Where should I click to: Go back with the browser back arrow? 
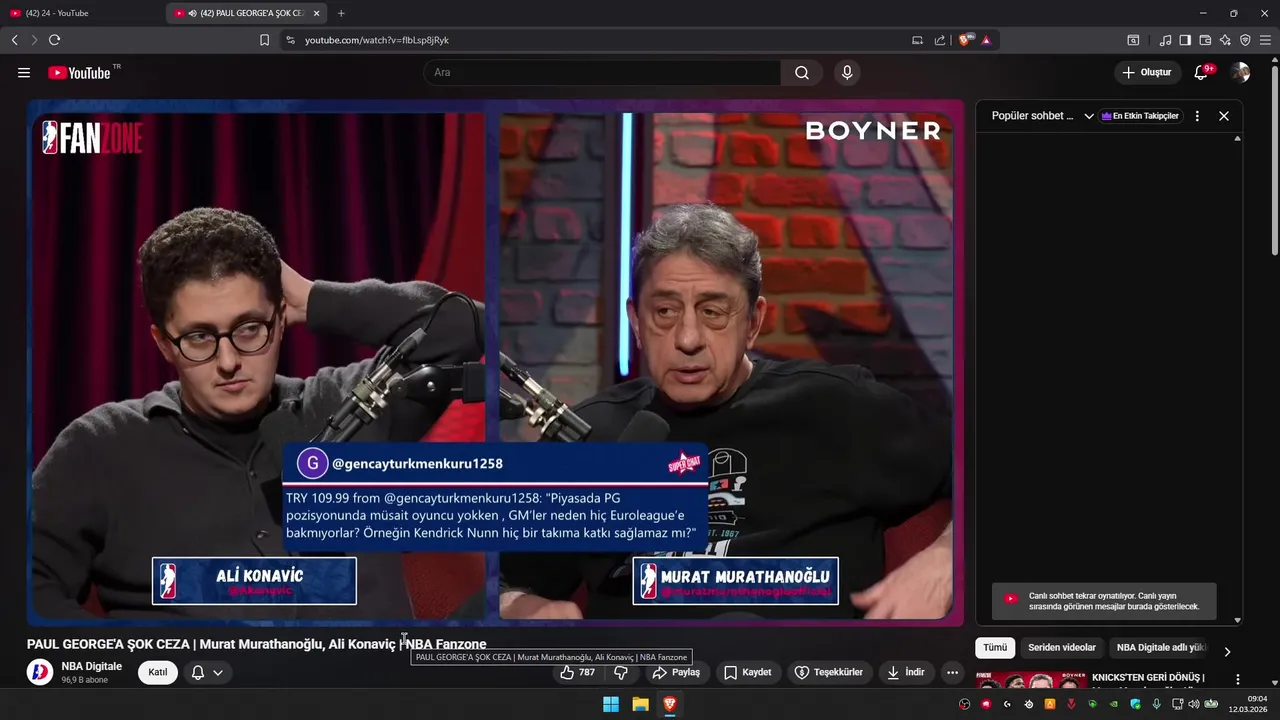tap(14, 40)
